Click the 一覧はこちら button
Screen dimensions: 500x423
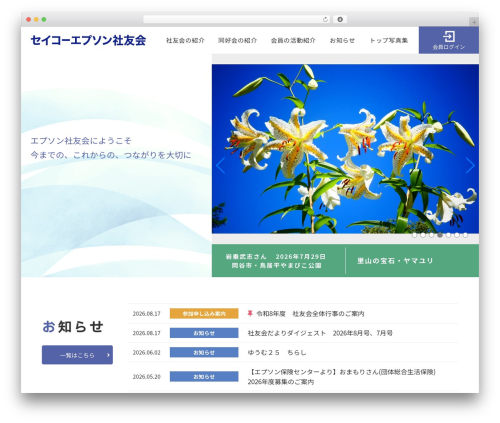[77, 355]
